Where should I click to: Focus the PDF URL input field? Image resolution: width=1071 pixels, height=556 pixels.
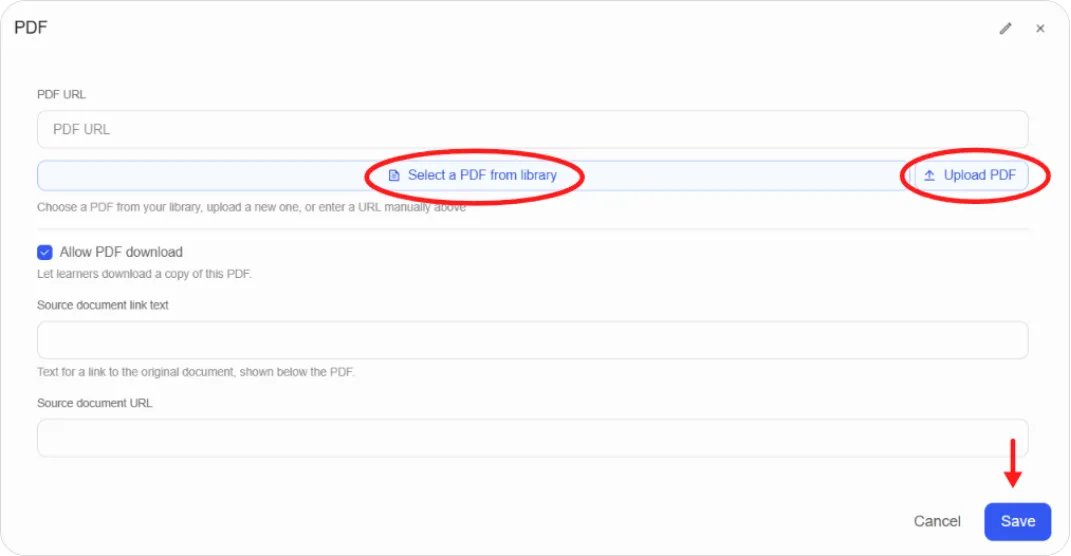point(533,129)
